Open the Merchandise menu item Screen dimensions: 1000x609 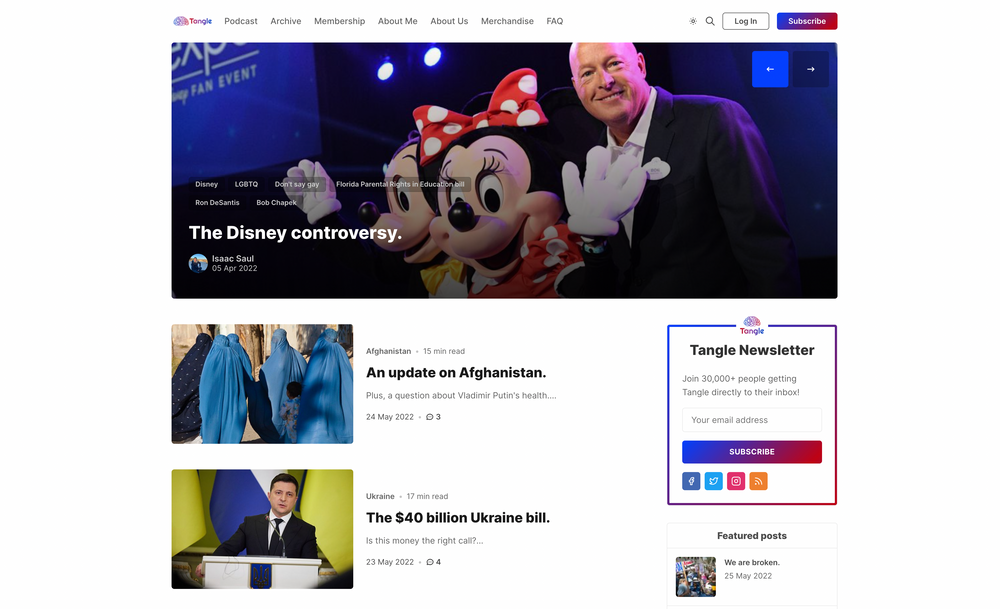pos(507,20)
